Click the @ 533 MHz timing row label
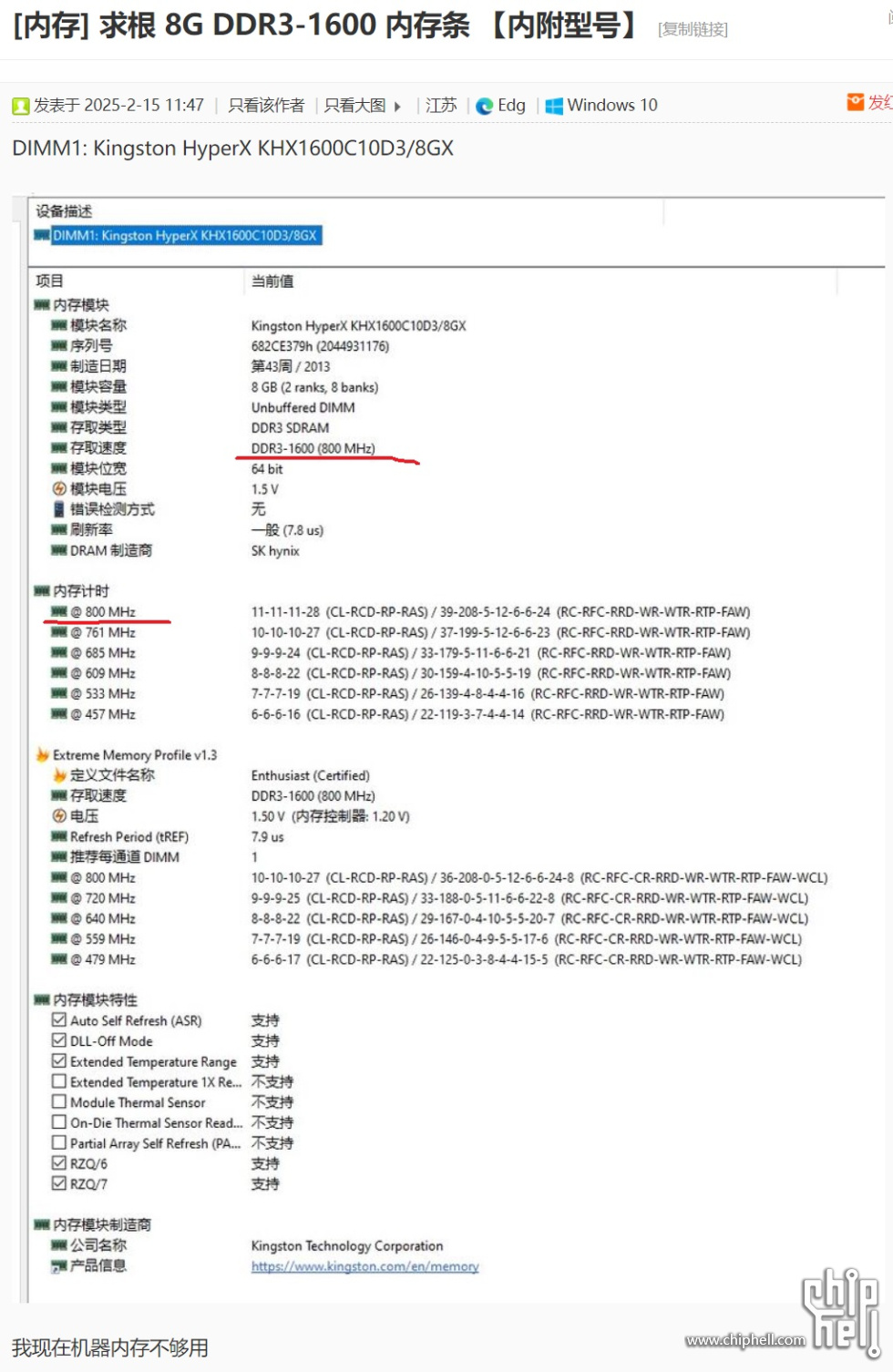Viewport: 893px width, 1372px height. tap(103, 693)
